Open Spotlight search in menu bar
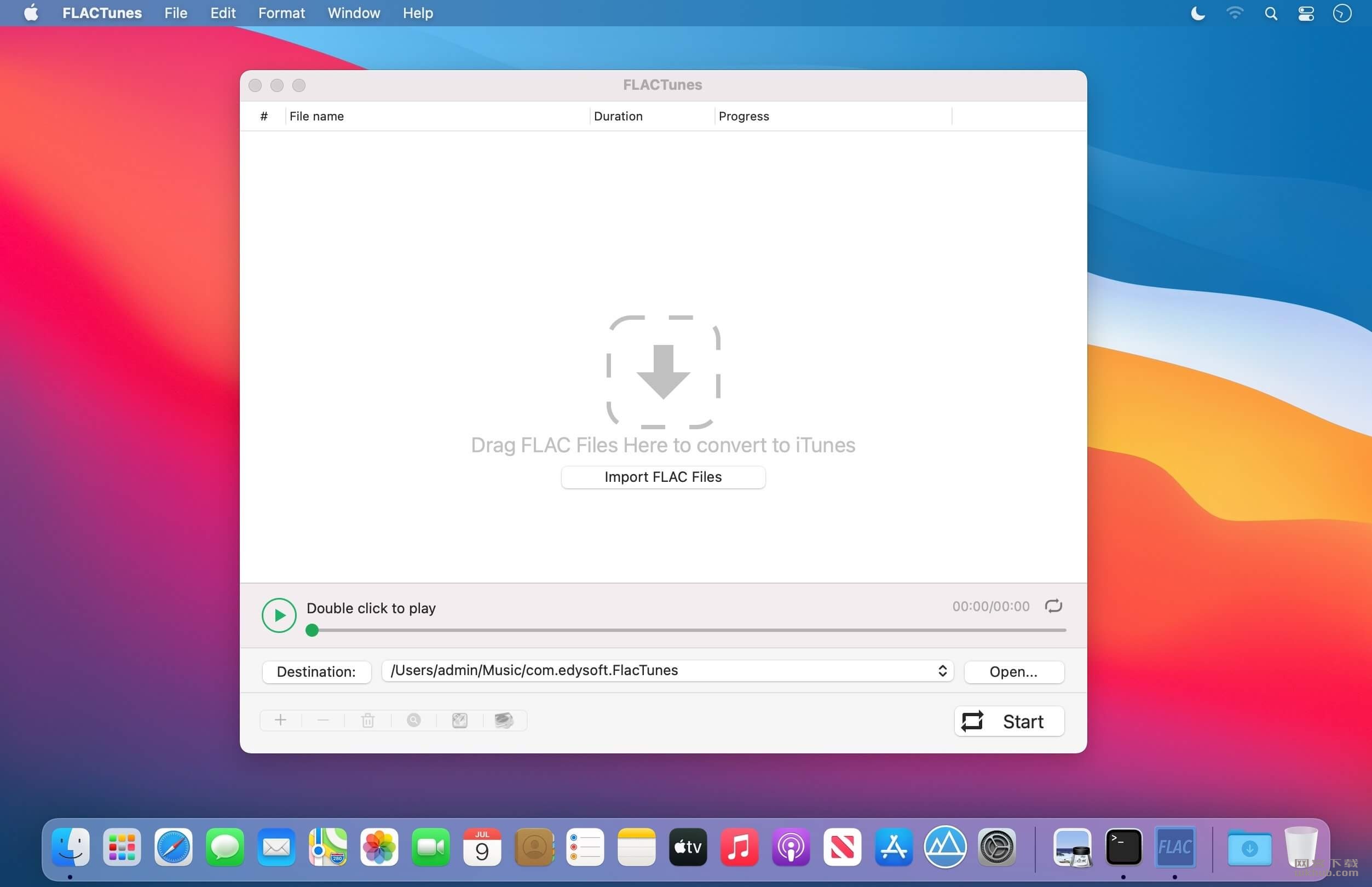Viewport: 1372px width, 887px height. click(x=1271, y=13)
